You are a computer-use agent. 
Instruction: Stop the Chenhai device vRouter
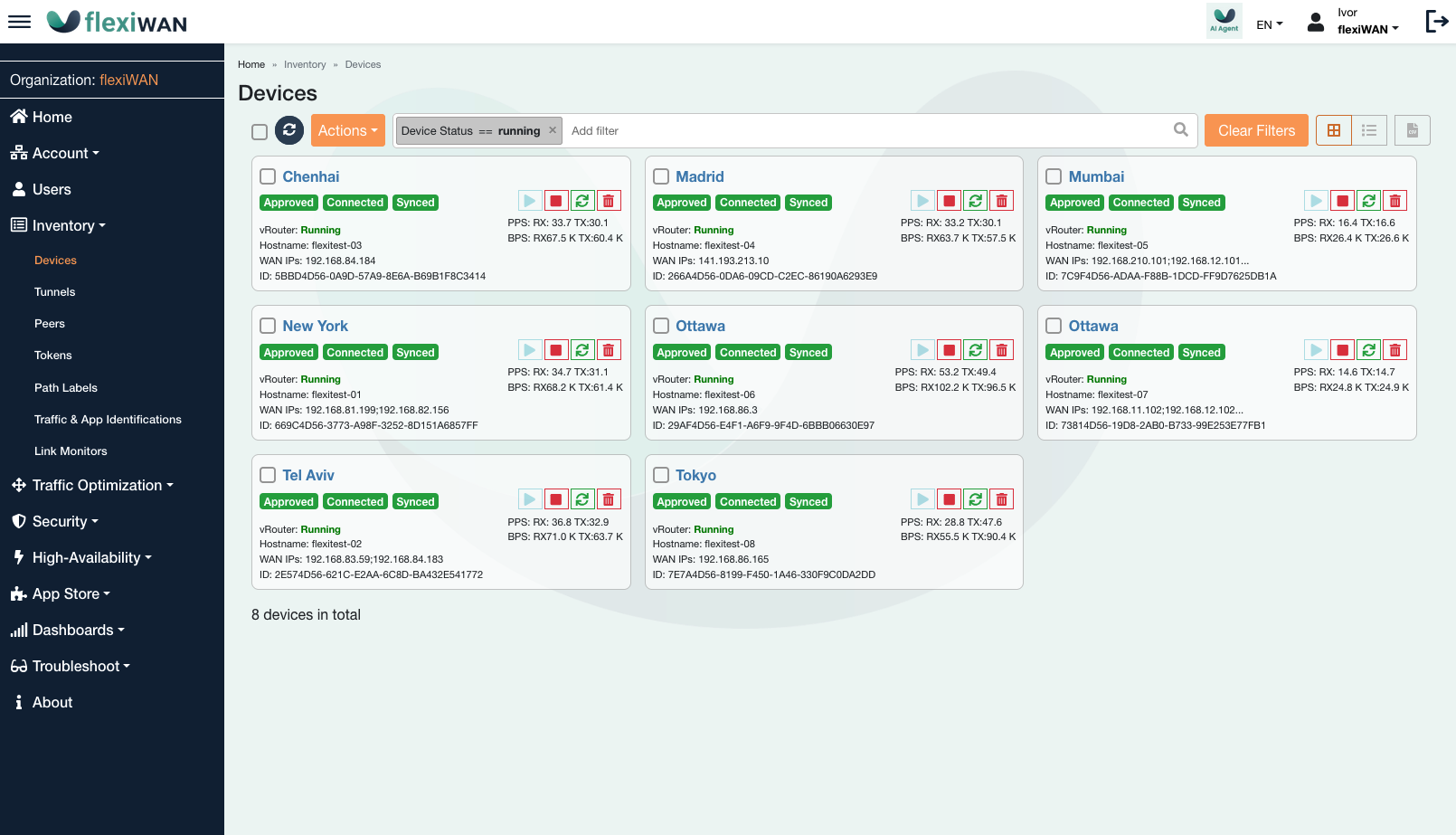tap(556, 201)
